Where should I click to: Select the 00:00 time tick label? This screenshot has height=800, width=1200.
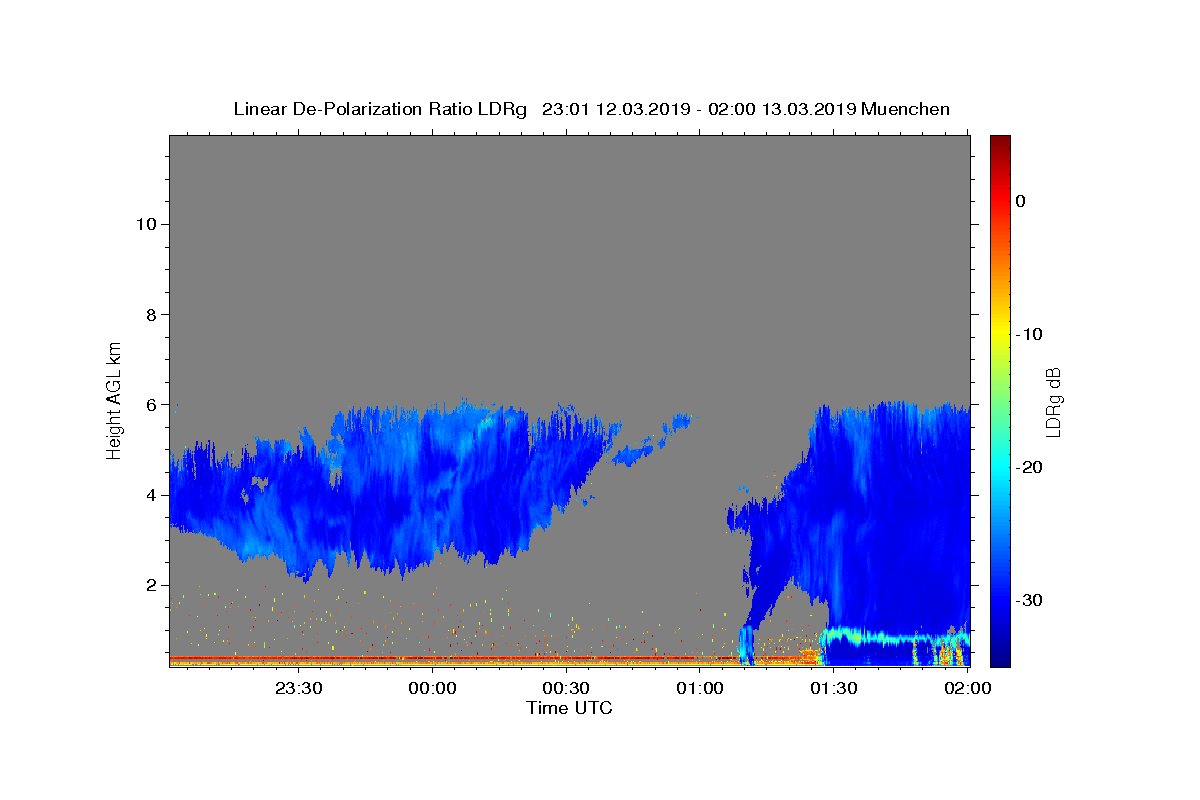click(x=433, y=688)
